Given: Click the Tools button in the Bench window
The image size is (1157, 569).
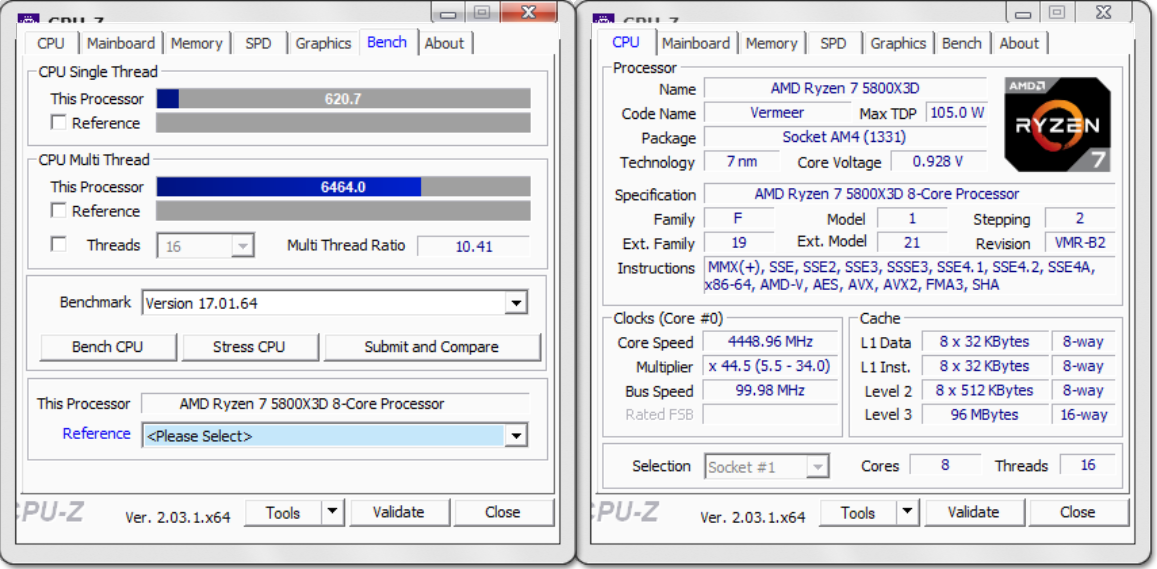Looking at the screenshot, I should pos(283,512).
